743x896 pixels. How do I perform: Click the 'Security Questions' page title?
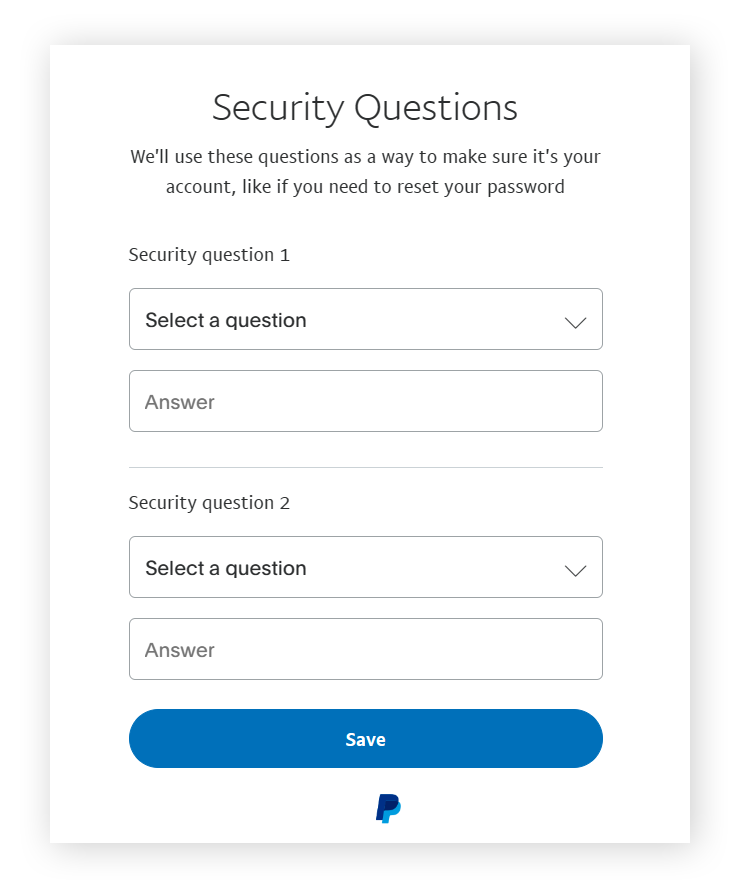tap(364, 107)
